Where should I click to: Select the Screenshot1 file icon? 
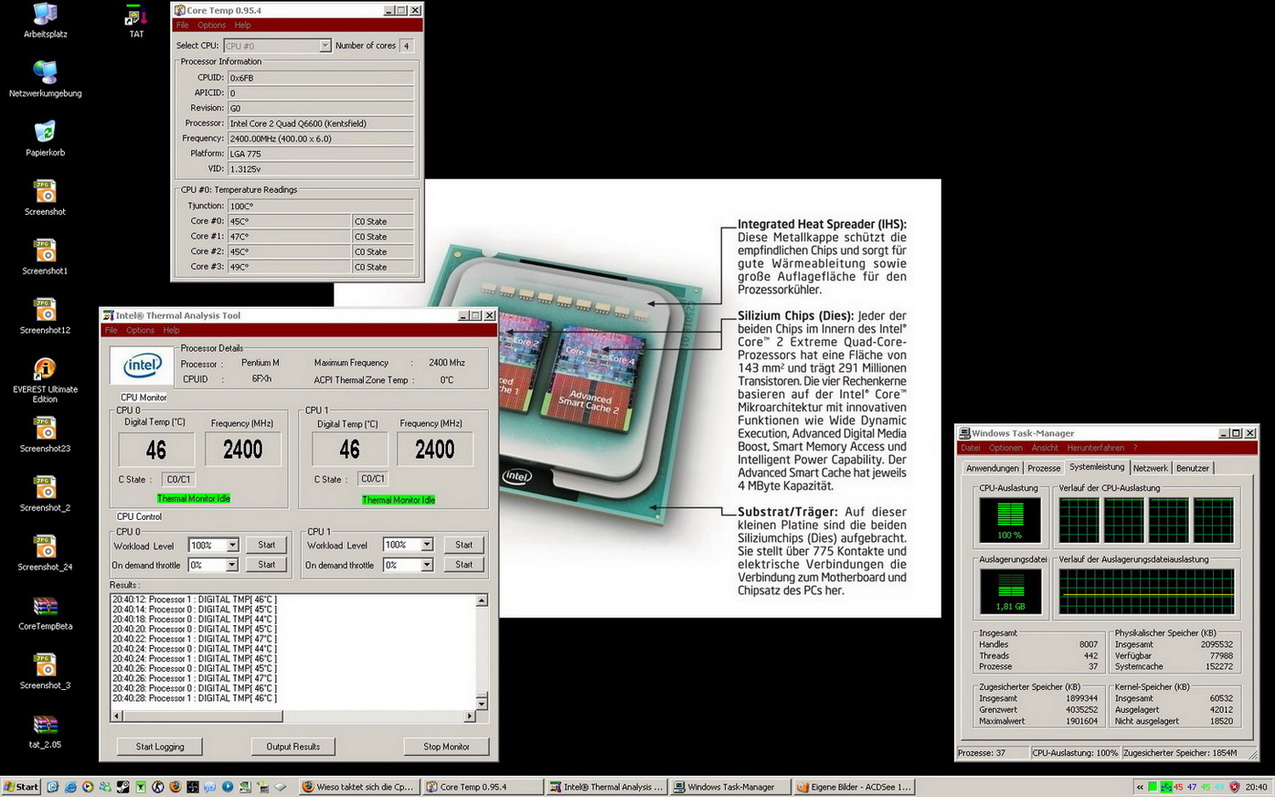click(45, 257)
